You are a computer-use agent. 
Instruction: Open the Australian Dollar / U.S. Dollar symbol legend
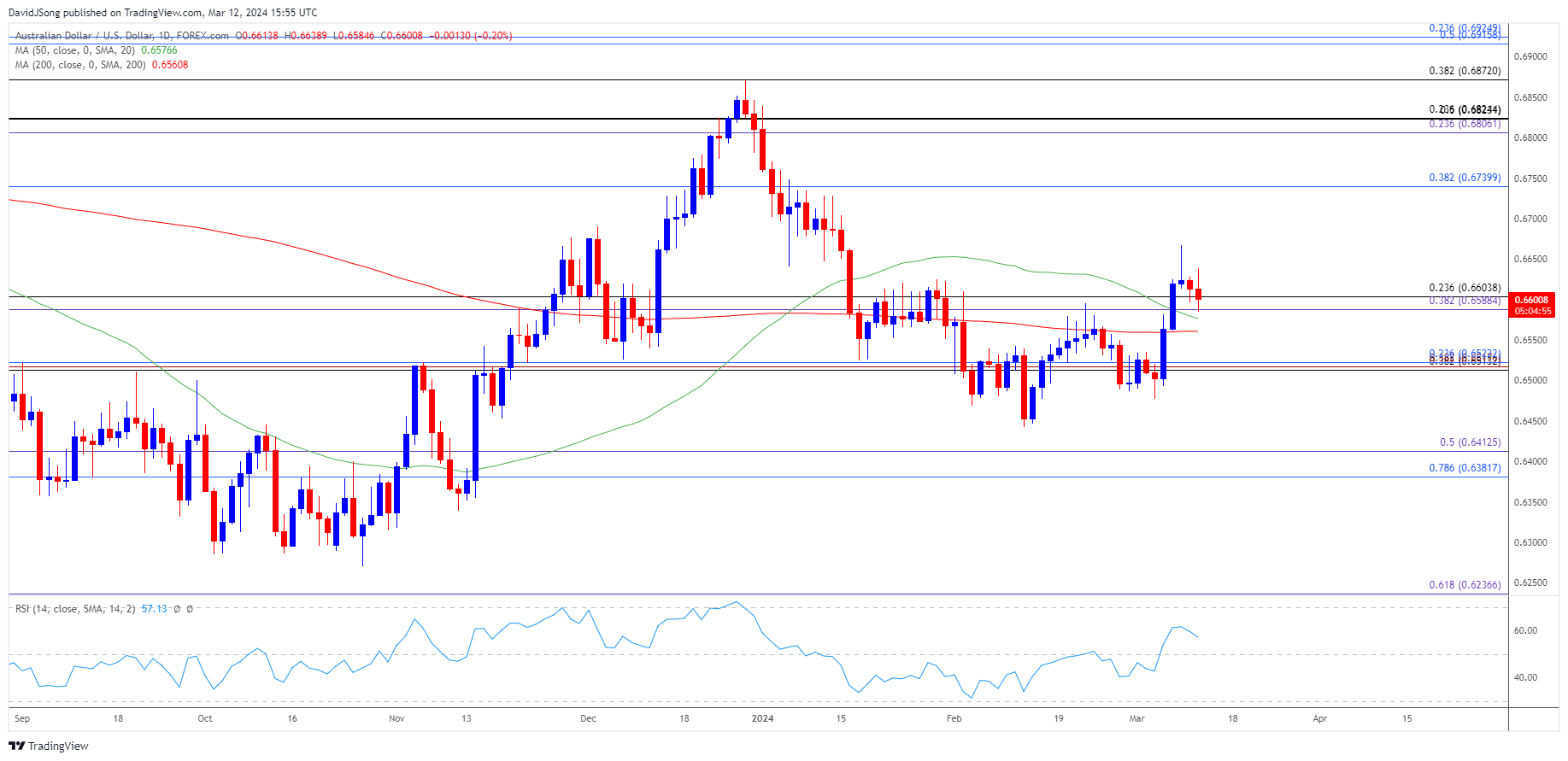tap(122, 36)
